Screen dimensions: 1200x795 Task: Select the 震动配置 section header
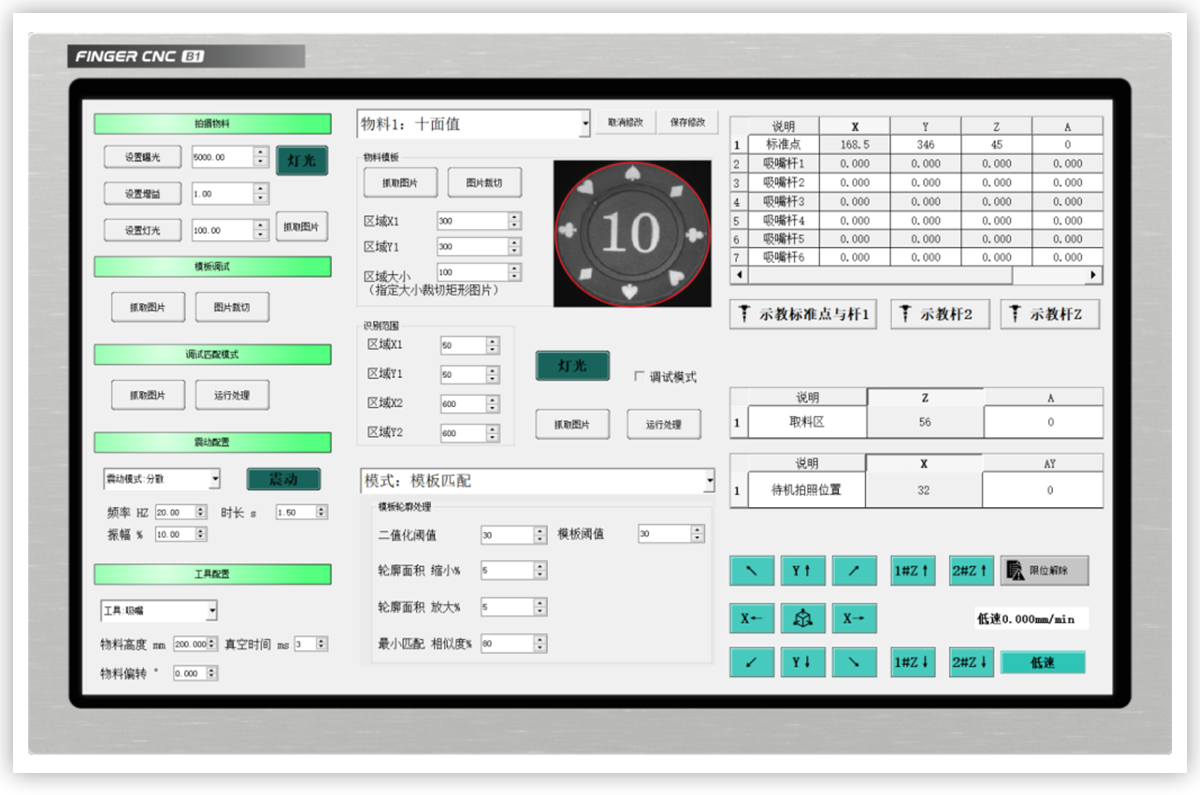click(x=212, y=442)
